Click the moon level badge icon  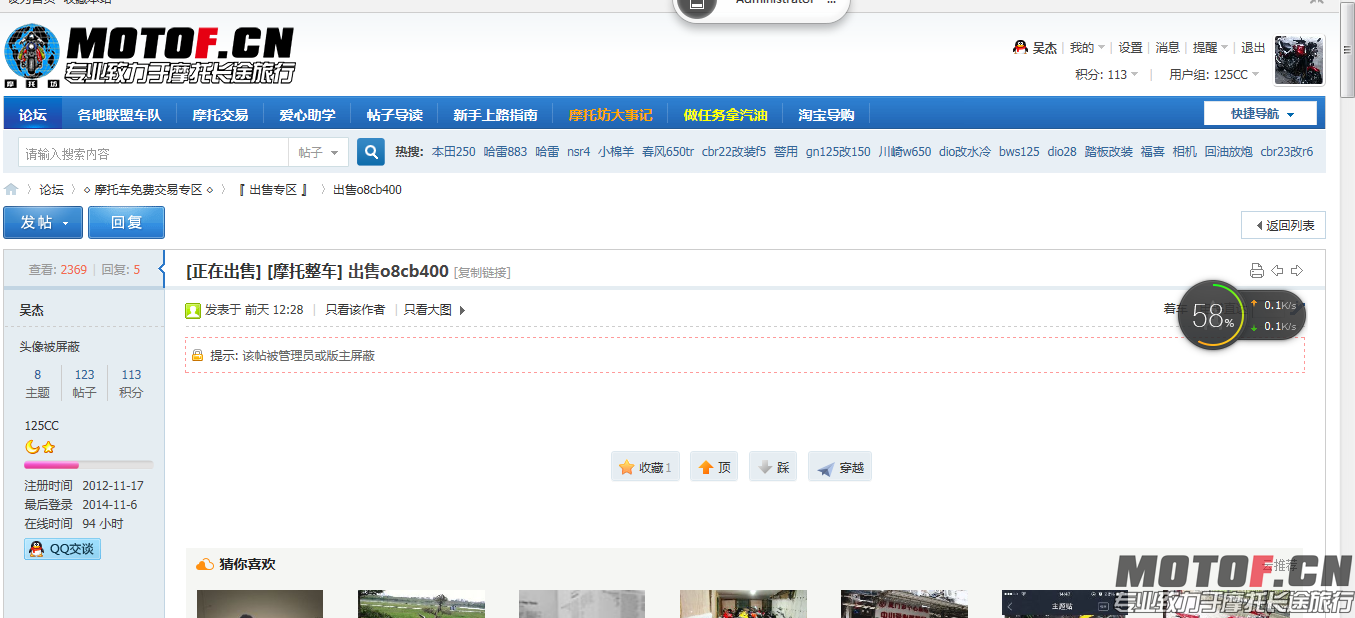(x=32, y=447)
